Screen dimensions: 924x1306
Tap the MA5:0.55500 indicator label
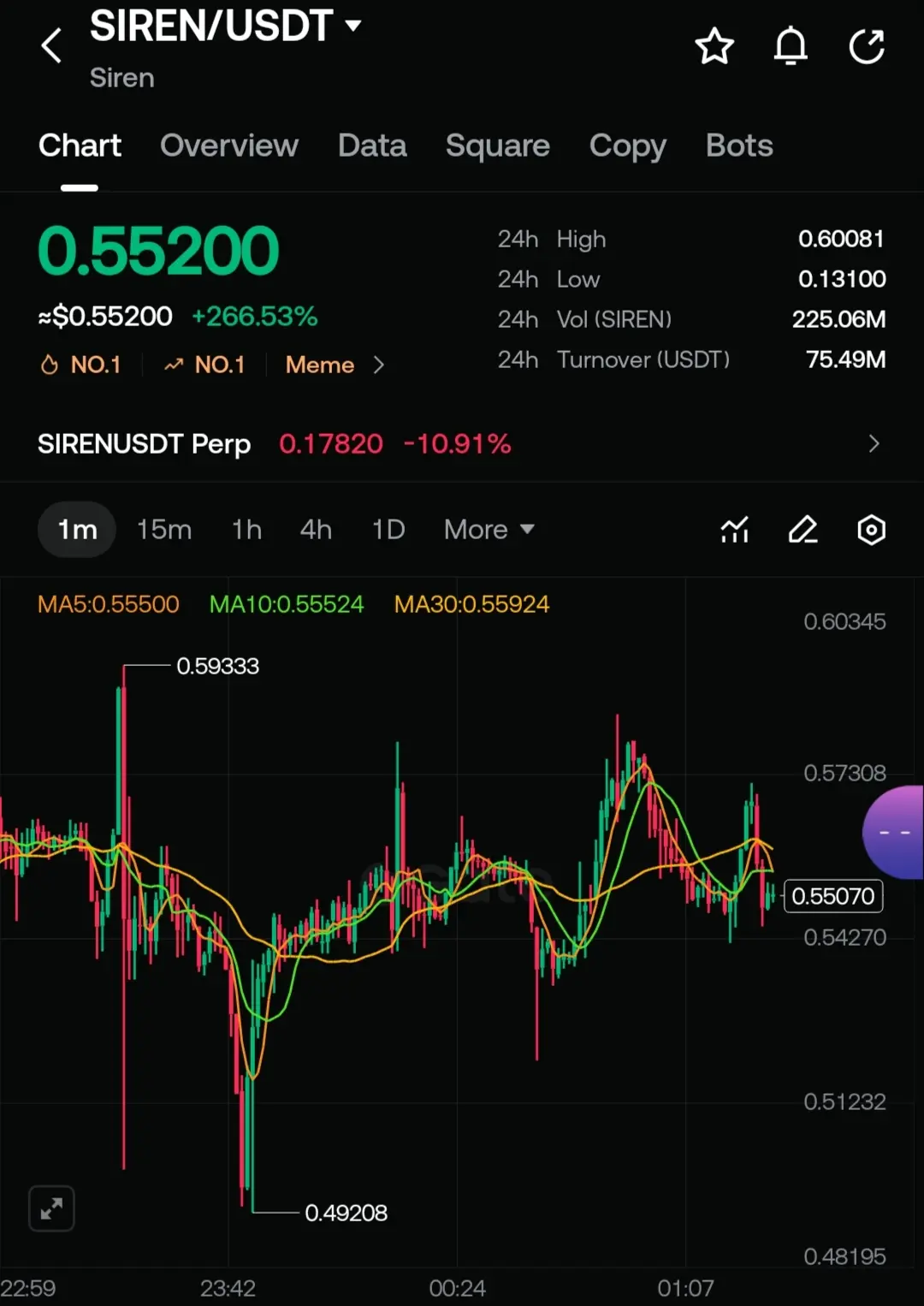(109, 604)
